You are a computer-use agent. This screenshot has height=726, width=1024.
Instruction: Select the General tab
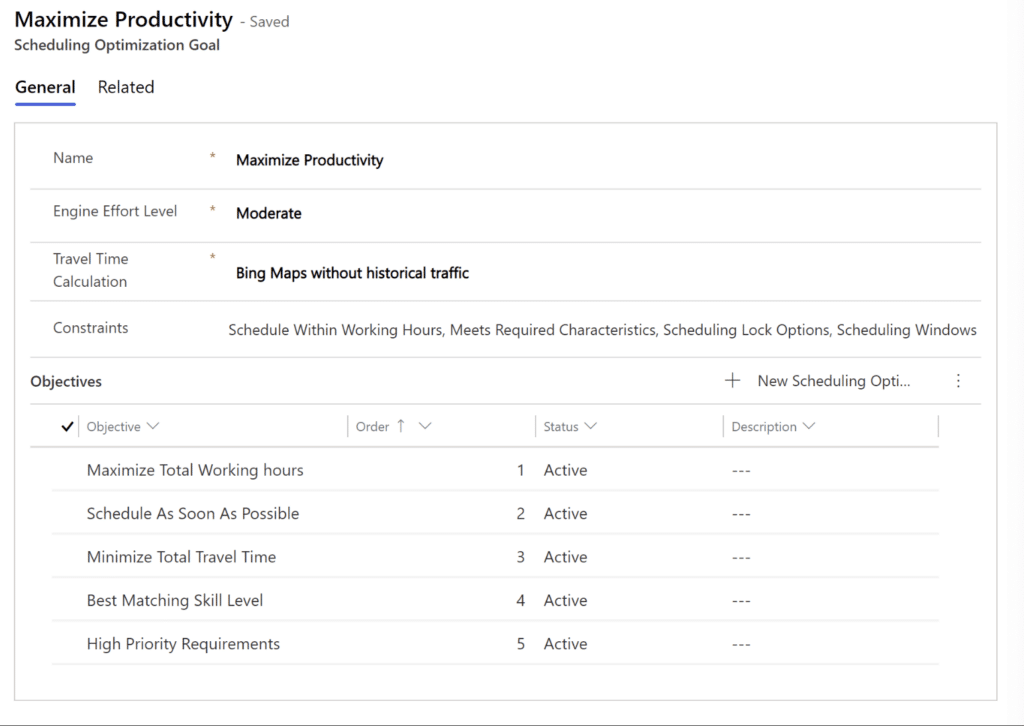pos(44,87)
